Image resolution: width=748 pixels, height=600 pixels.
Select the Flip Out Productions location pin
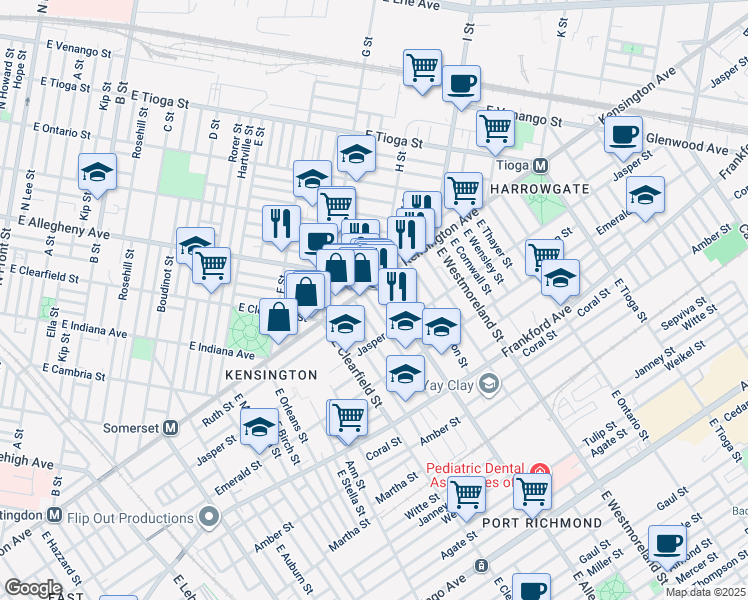(209, 518)
